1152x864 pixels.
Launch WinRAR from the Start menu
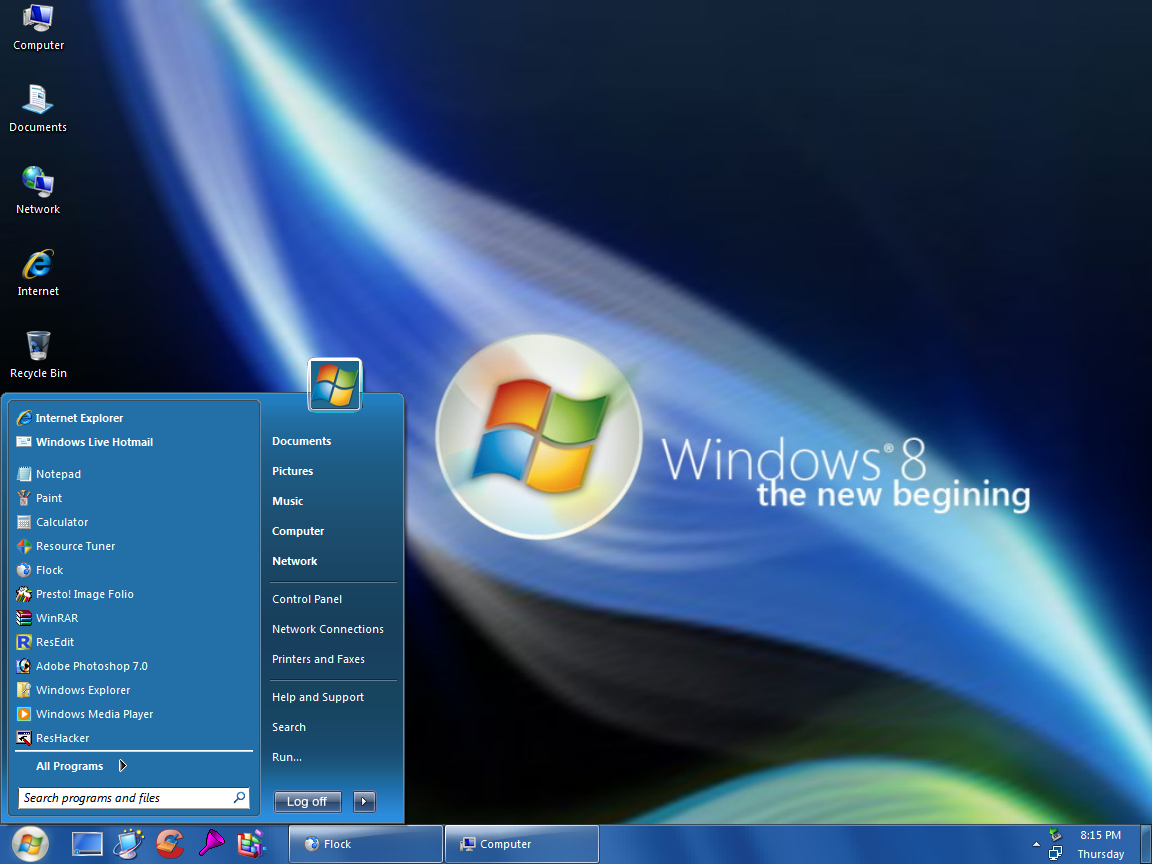[54, 617]
